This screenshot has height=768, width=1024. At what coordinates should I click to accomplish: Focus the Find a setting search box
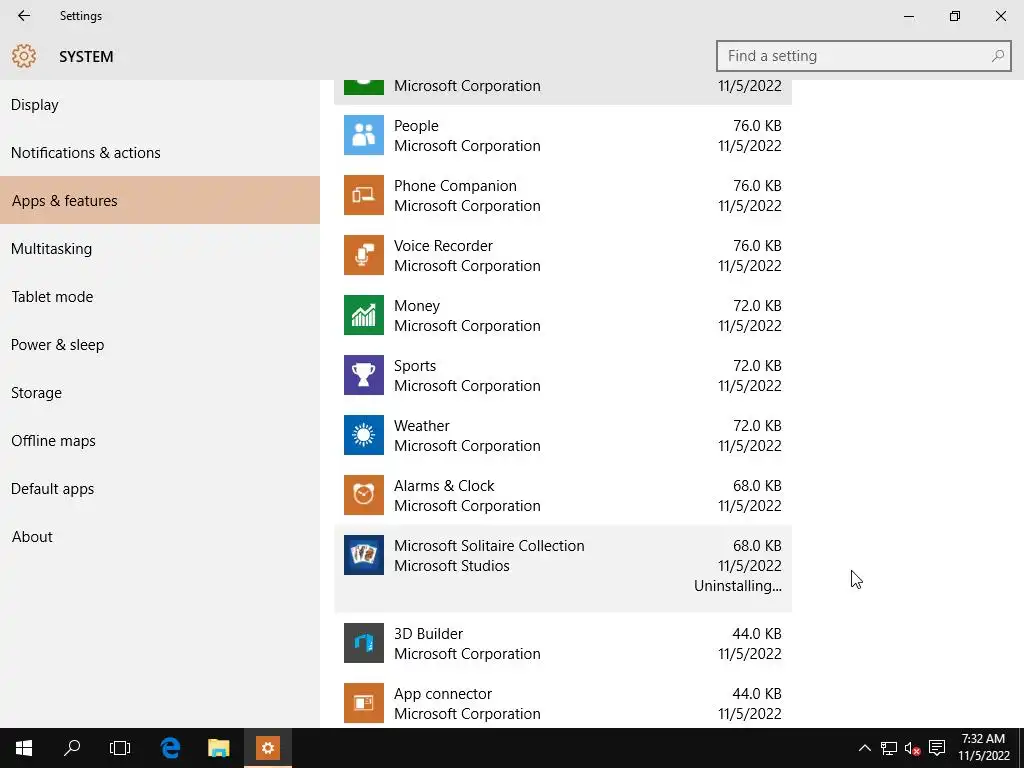click(x=863, y=56)
